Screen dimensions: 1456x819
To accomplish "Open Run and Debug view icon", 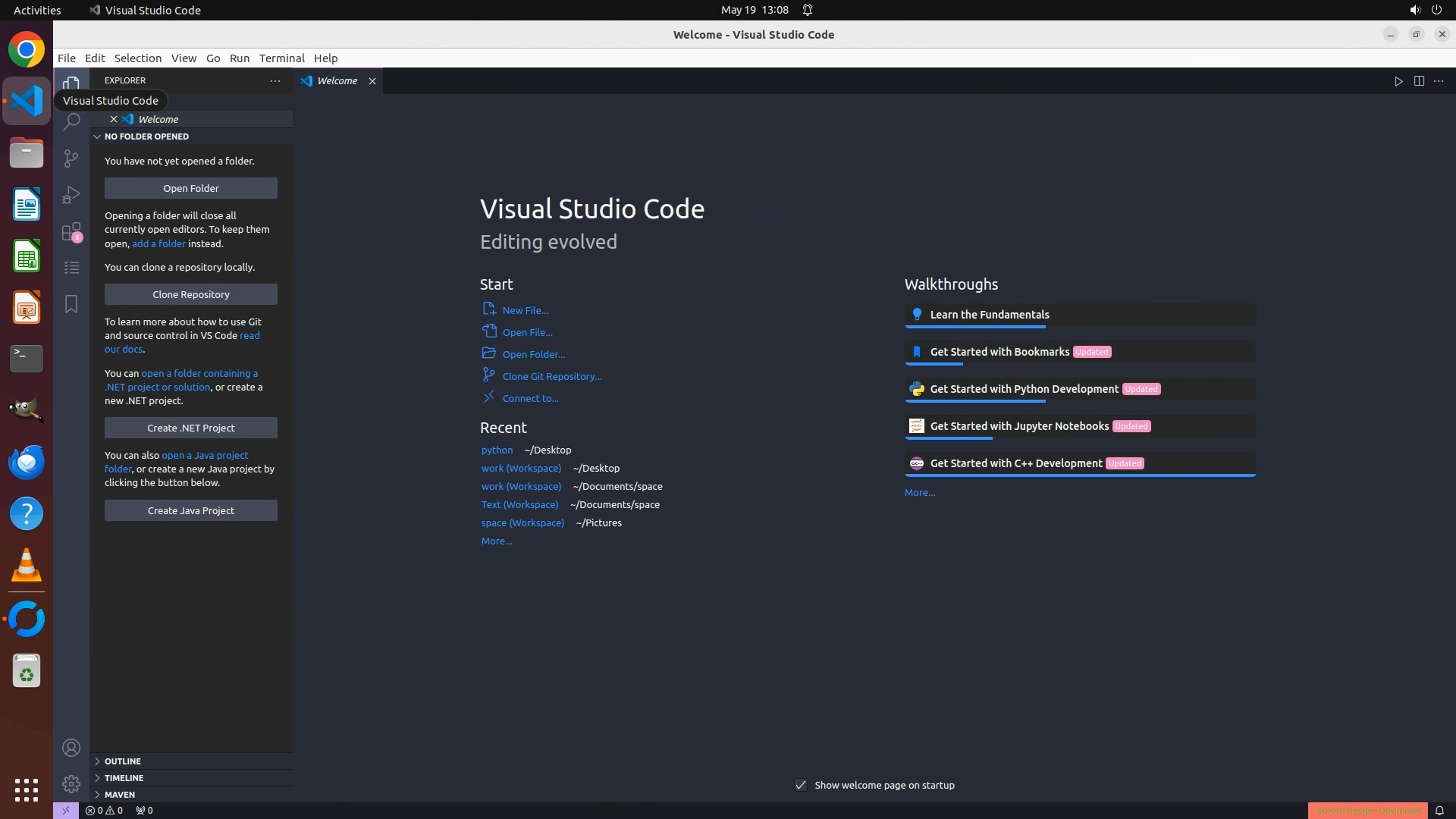I will (71, 195).
